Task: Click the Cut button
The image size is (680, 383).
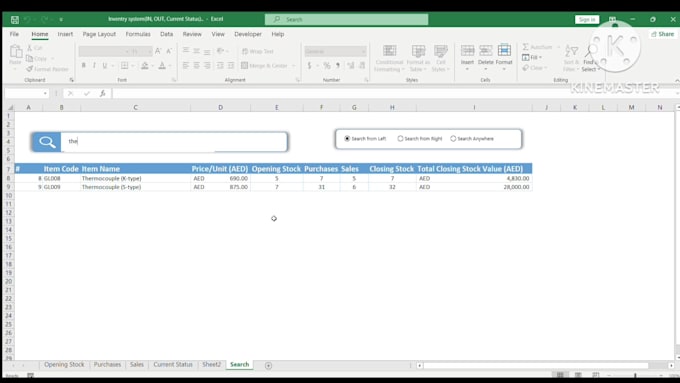Action: pyautogui.click(x=35, y=48)
